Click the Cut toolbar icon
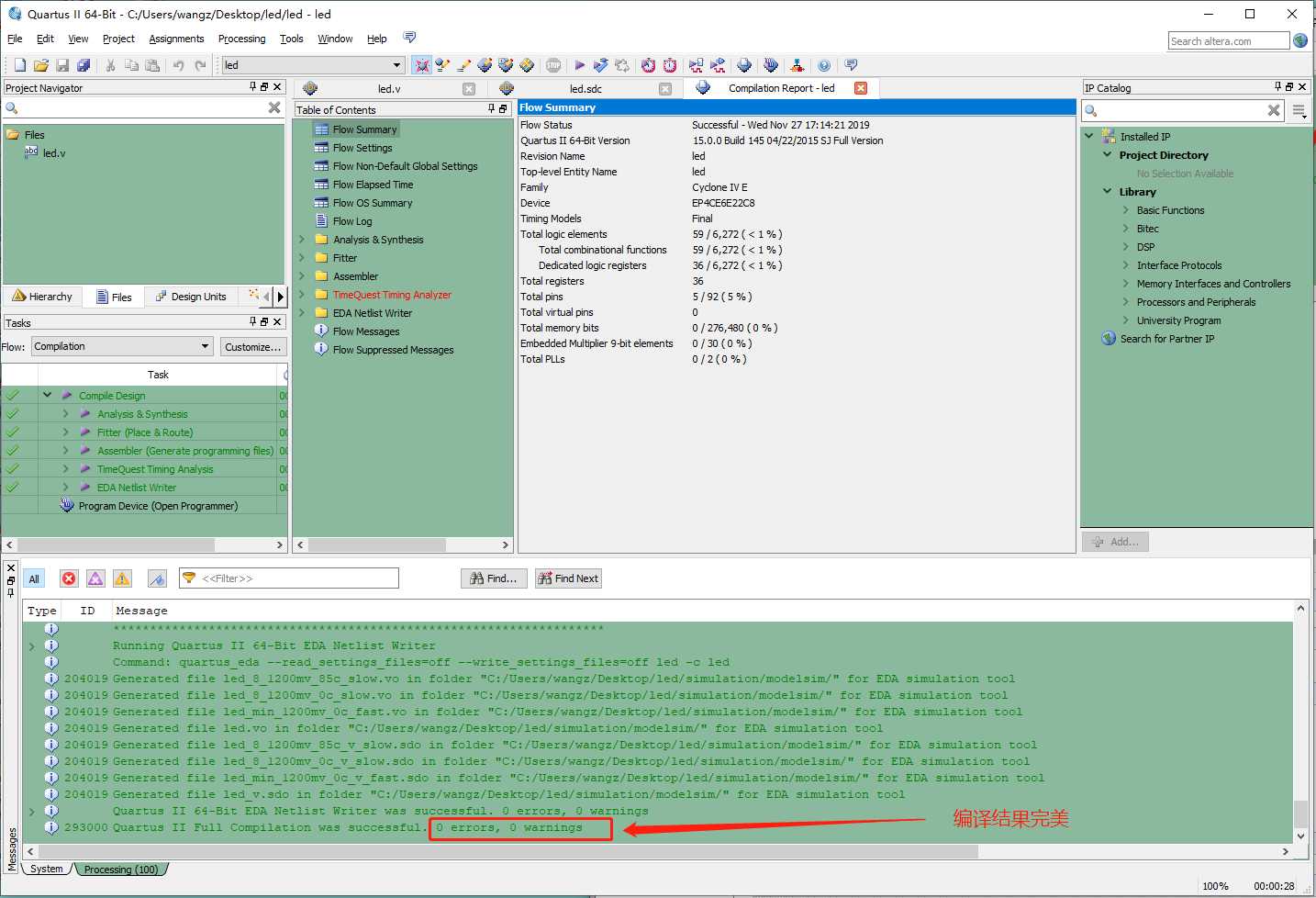Viewport: 1316px width, 898px height. click(x=110, y=65)
